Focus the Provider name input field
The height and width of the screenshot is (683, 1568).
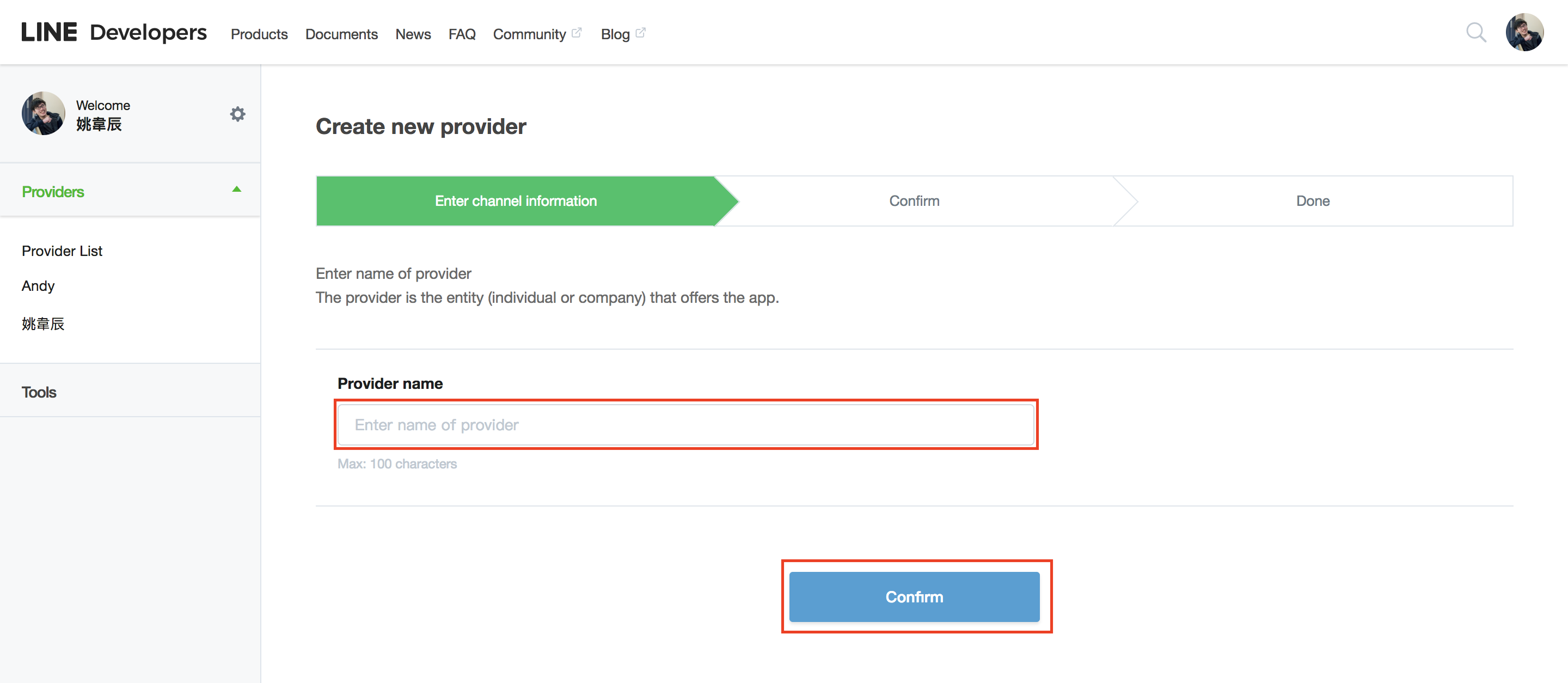(686, 425)
